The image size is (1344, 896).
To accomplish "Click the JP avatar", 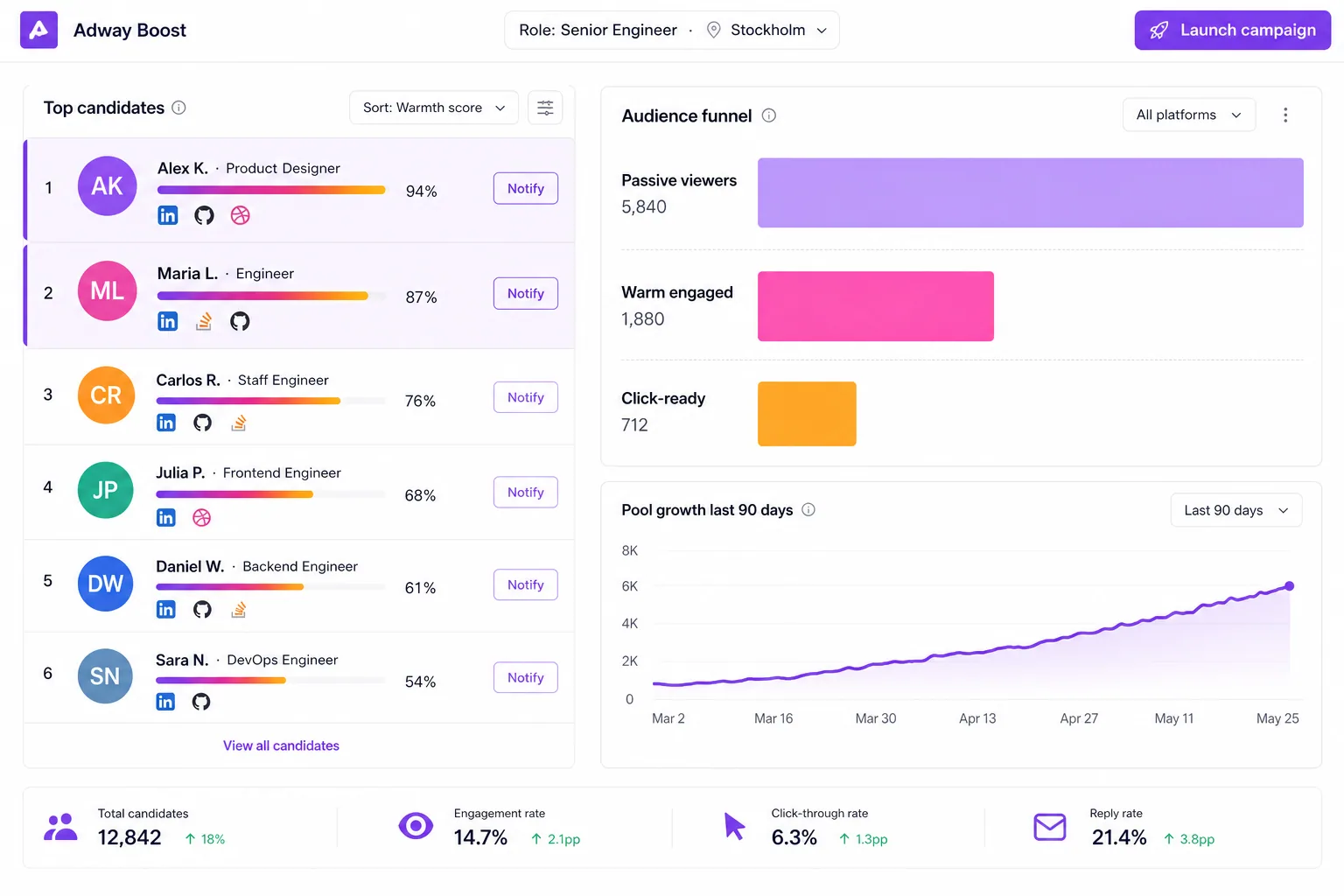I will click(x=106, y=490).
